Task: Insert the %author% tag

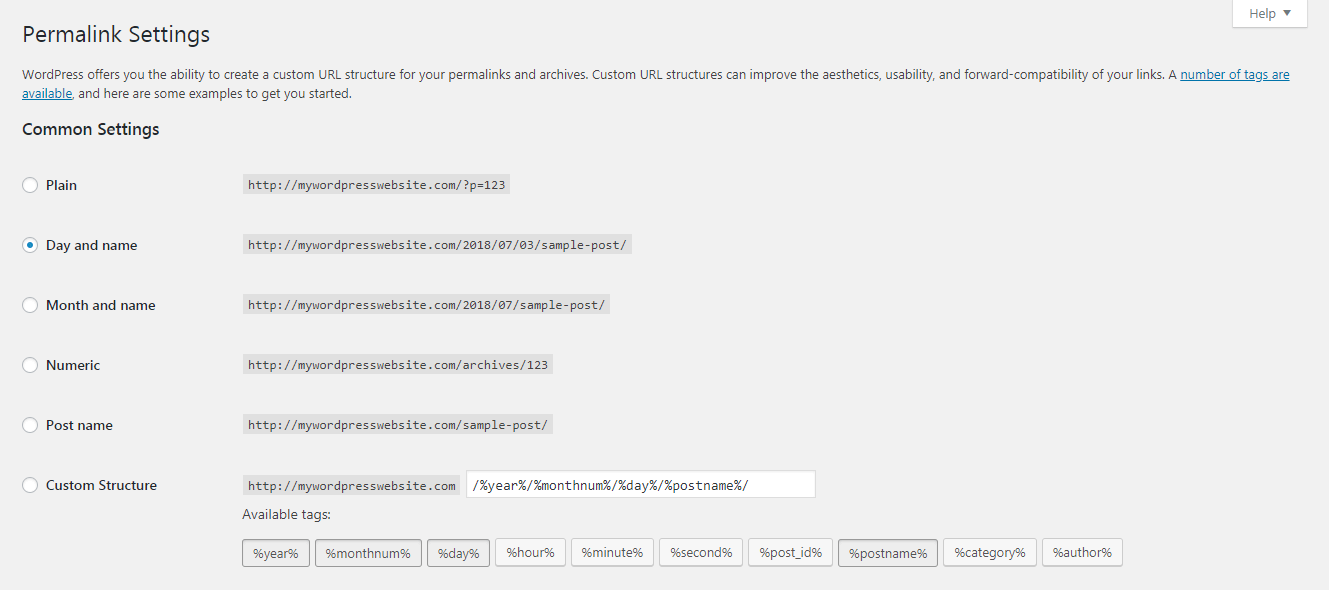Action: point(1082,552)
